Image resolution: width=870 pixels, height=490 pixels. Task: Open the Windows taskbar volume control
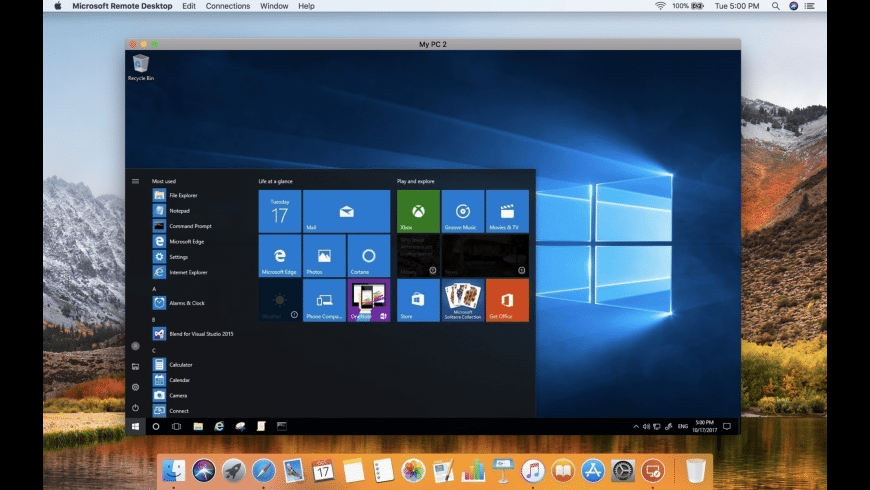[x=646, y=426]
